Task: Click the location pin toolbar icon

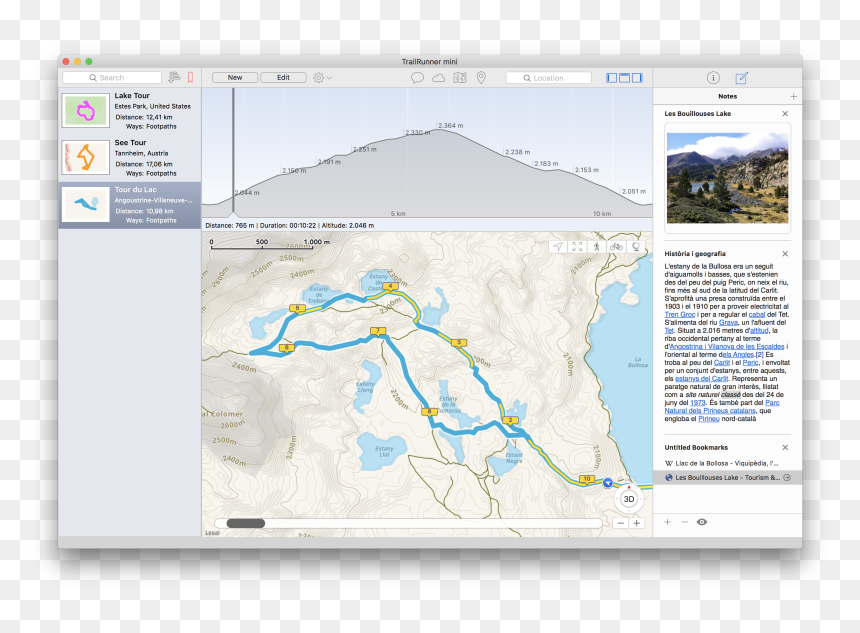Action: [481, 78]
